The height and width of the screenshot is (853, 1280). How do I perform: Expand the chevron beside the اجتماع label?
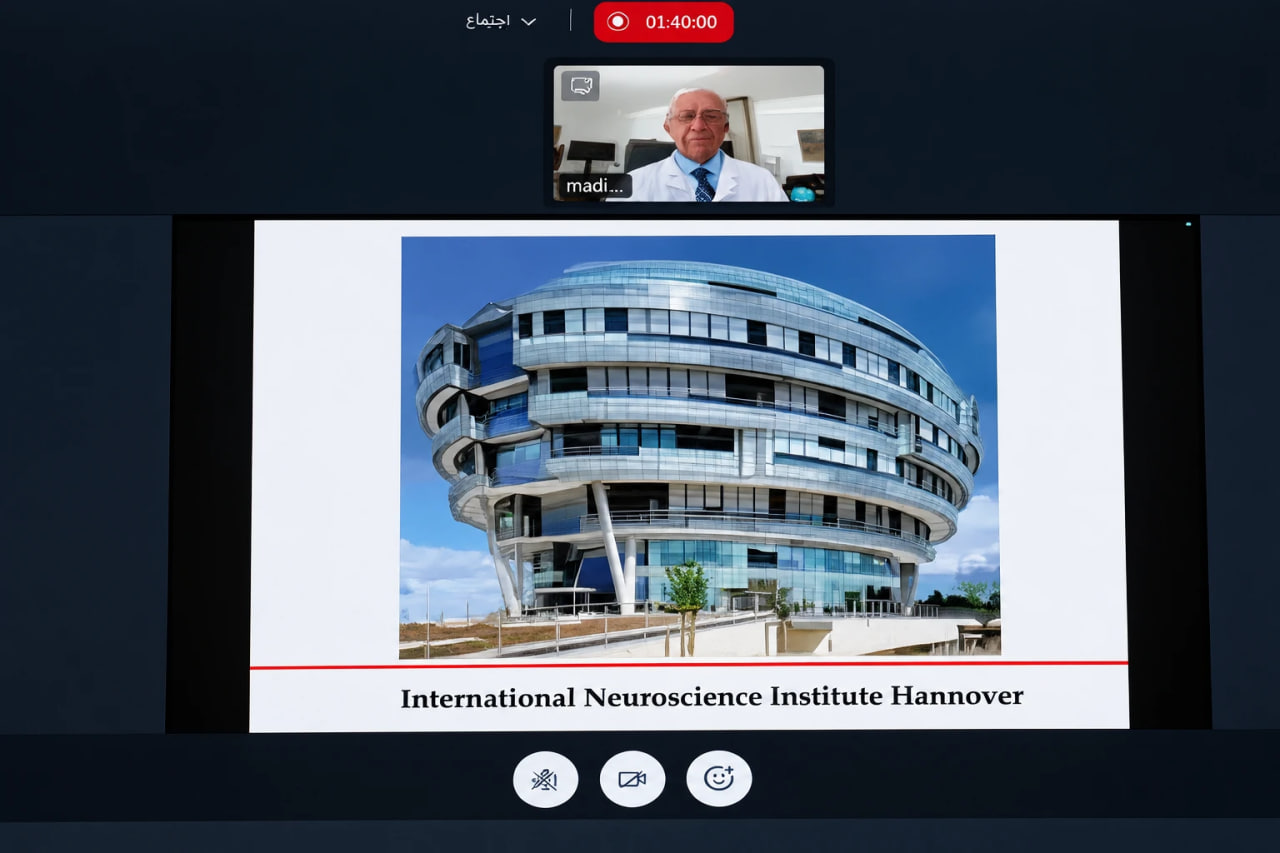point(529,22)
